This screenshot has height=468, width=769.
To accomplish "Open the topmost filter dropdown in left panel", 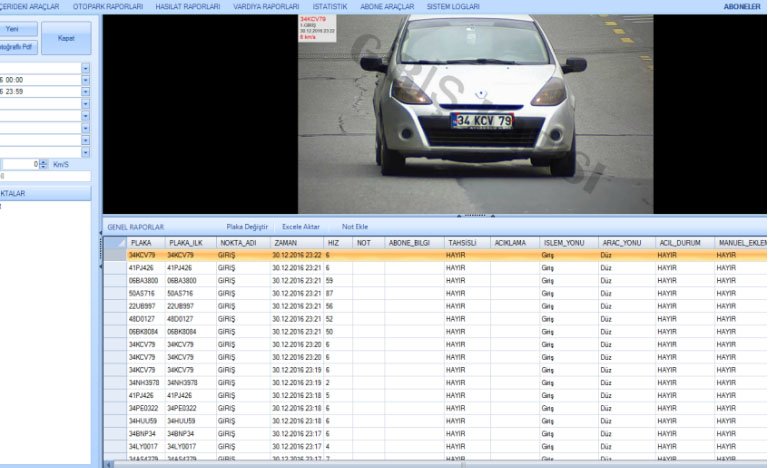I will pyautogui.click(x=86, y=67).
